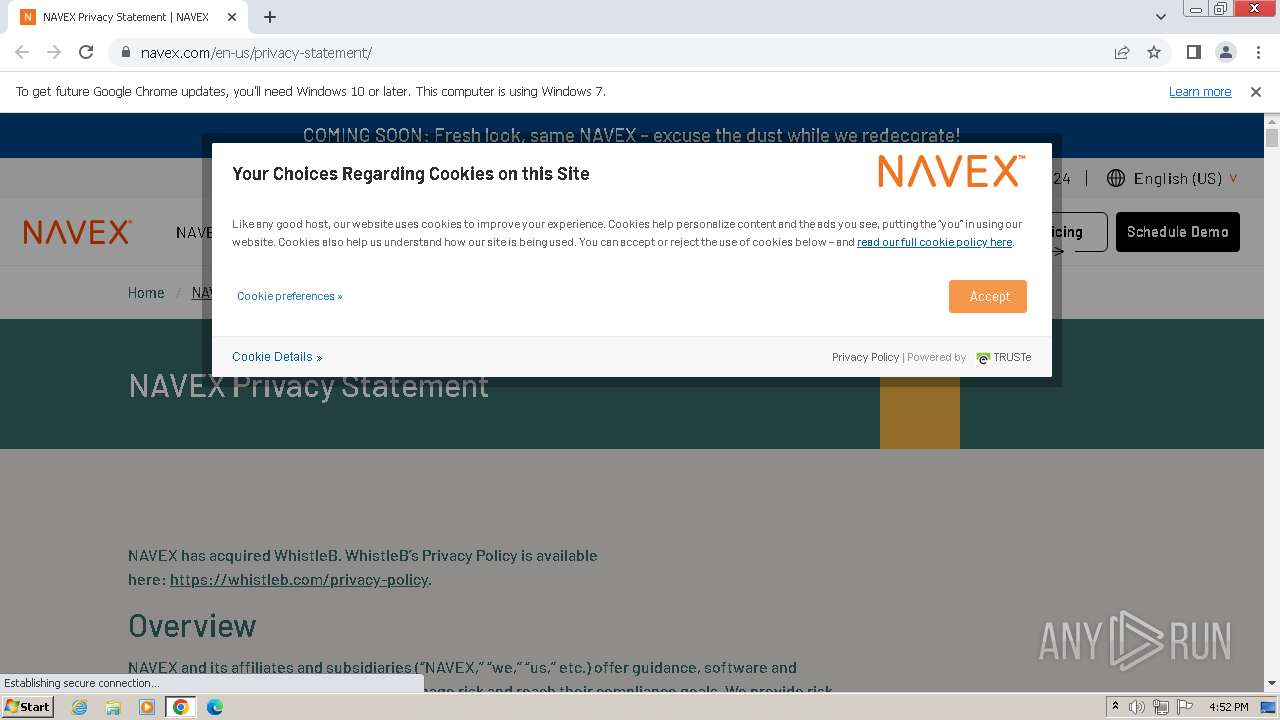The height and width of the screenshot is (720, 1280).
Task: Bookmark this page with star icon
Action: point(1154,53)
